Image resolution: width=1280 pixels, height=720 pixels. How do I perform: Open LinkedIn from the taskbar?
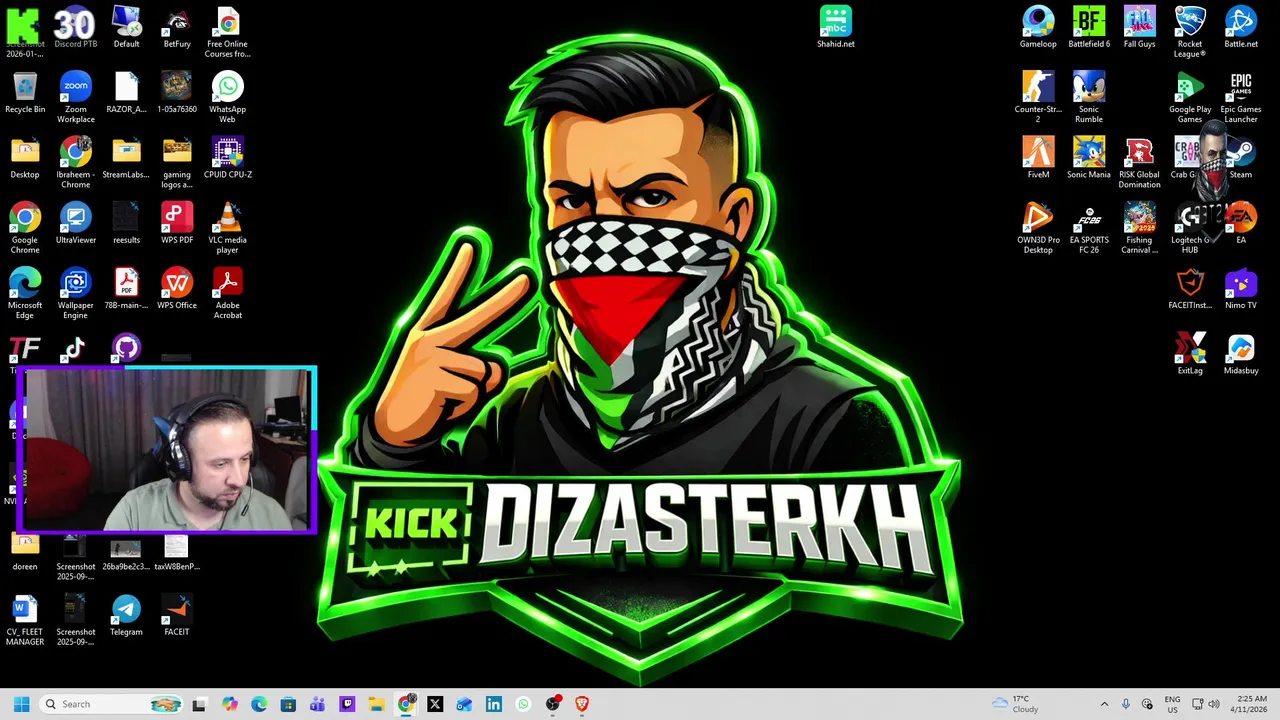(x=494, y=704)
